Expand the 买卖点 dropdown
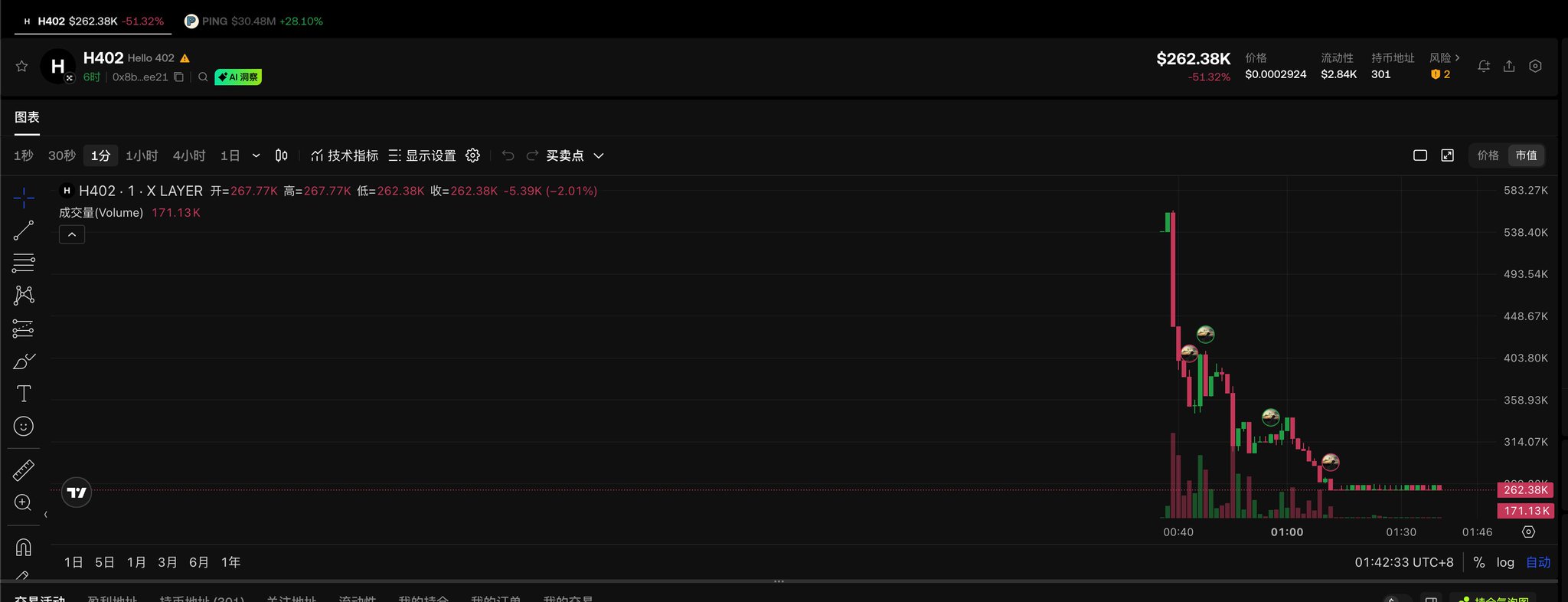The image size is (1568, 602). [x=599, y=155]
